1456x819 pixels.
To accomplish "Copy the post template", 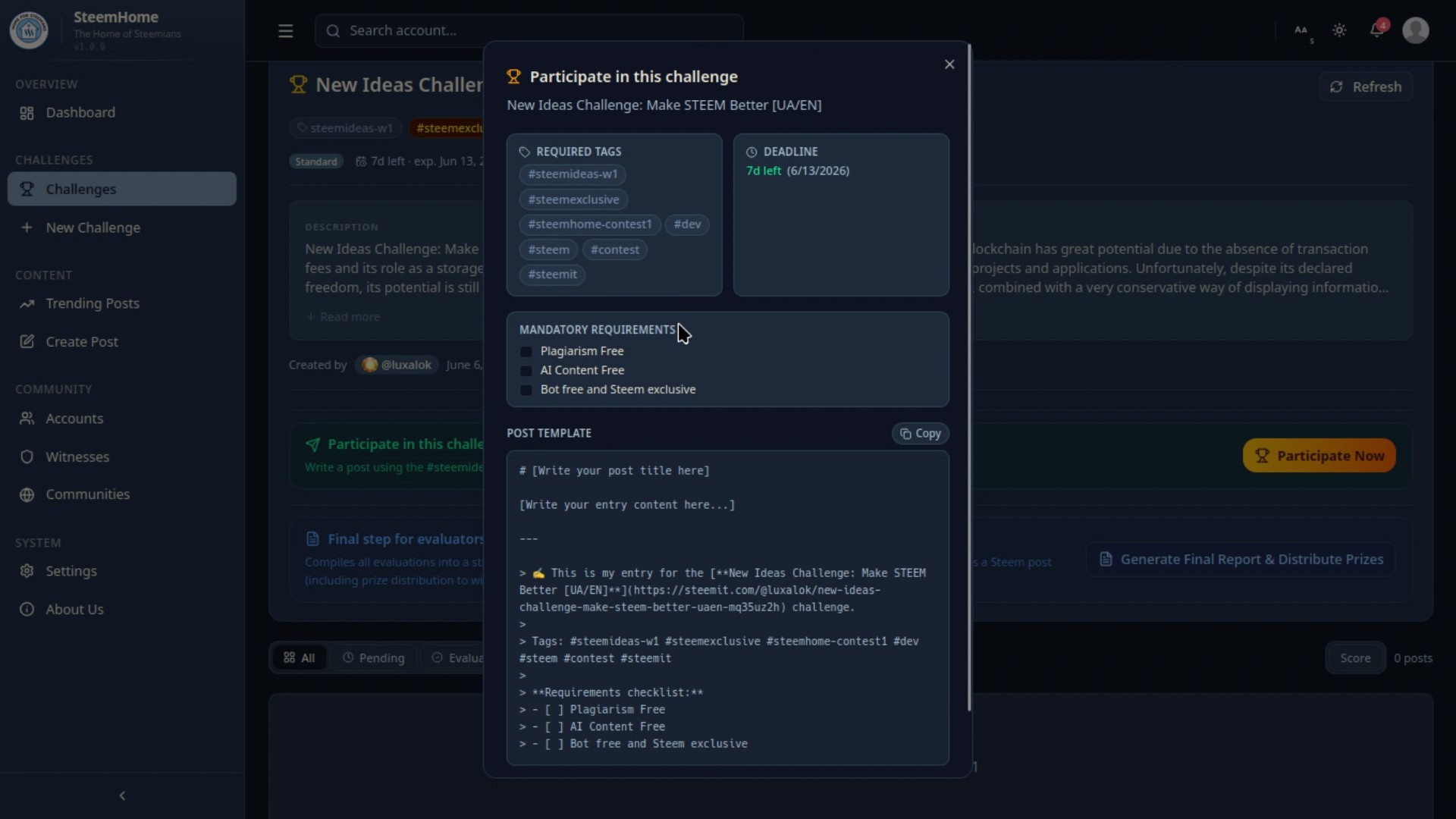I will 921,434.
